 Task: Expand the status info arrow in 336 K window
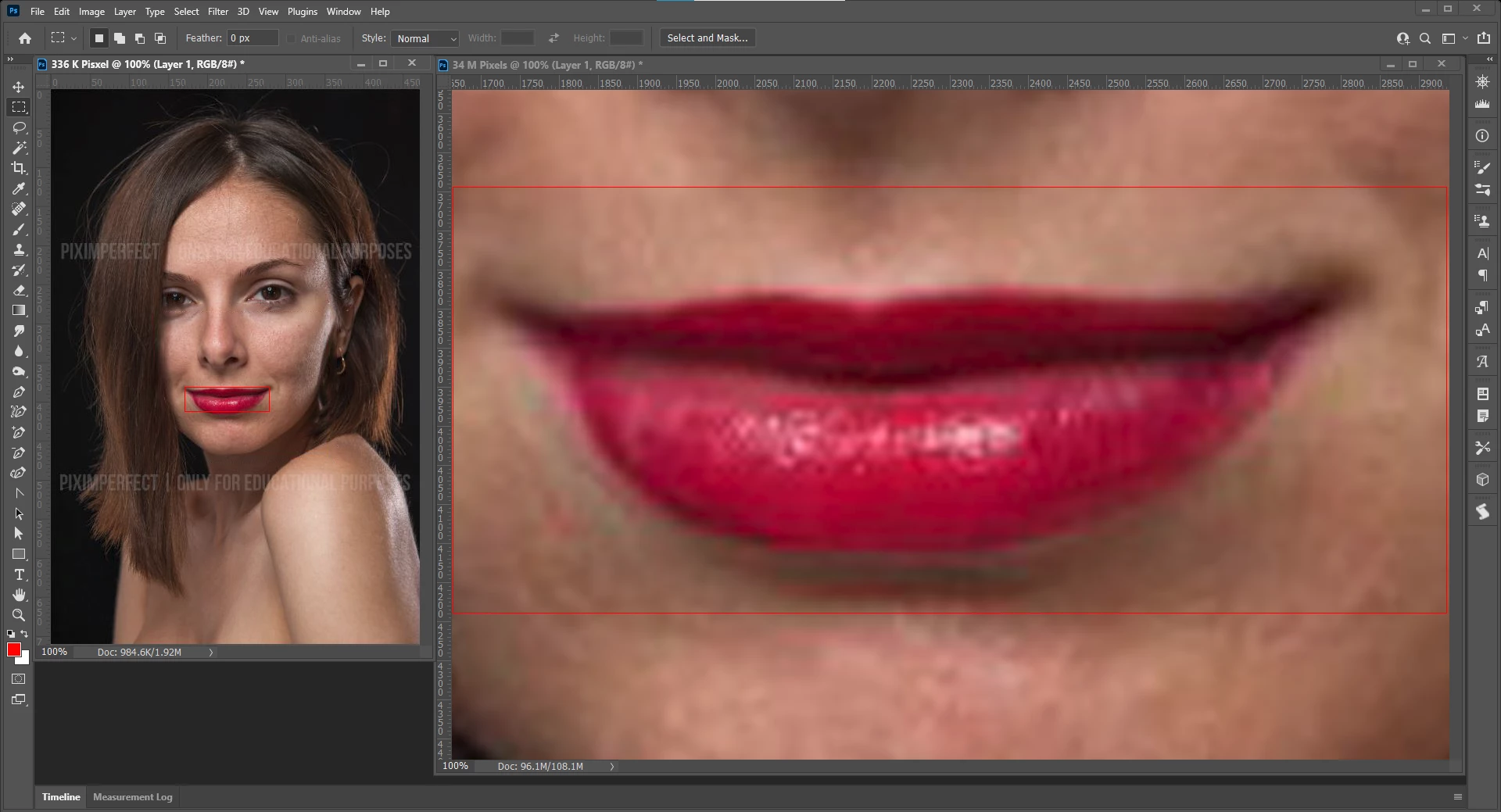tap(211, 652)
